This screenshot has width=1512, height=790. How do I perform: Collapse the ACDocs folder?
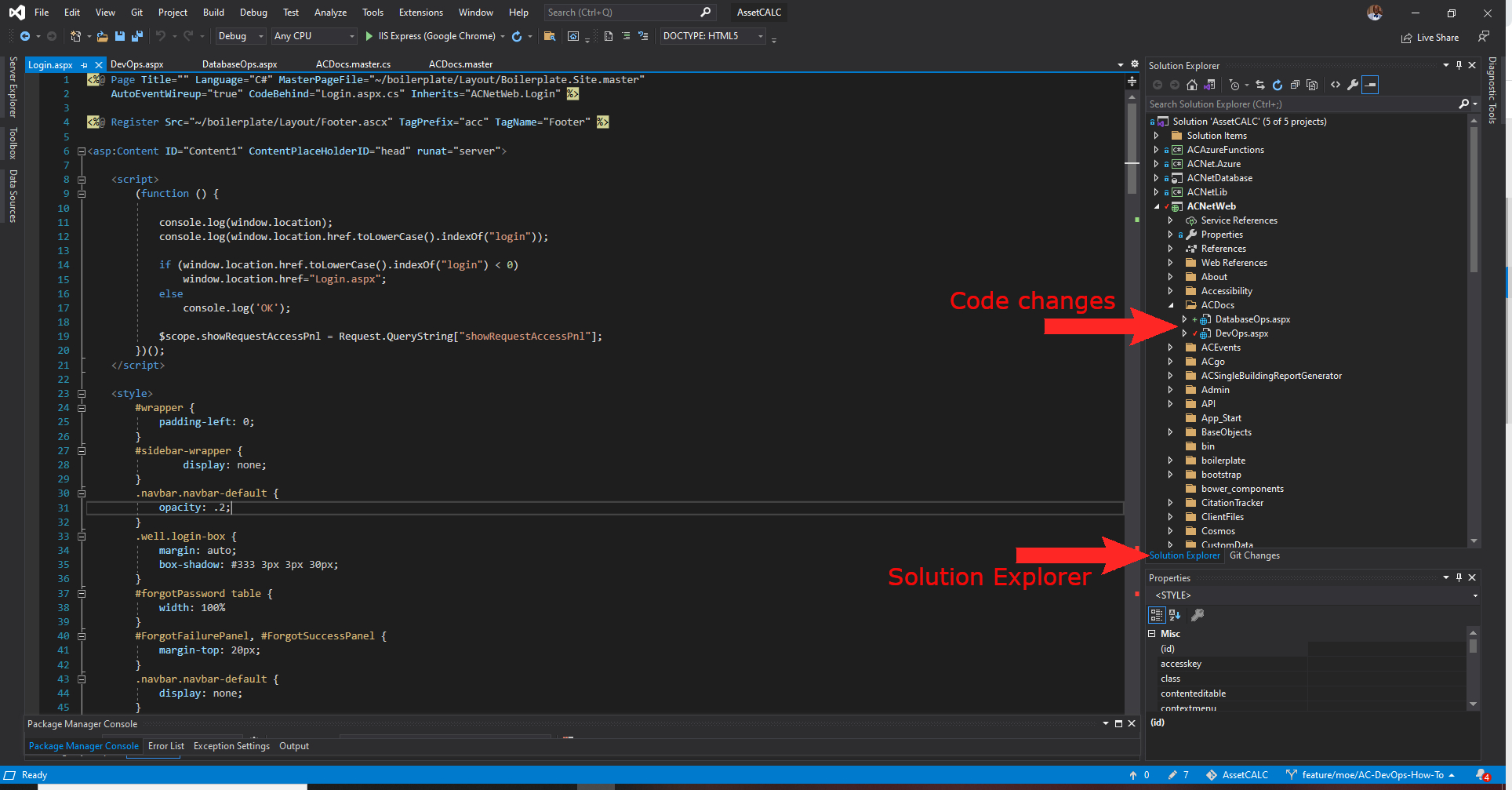click(1171, 305)
